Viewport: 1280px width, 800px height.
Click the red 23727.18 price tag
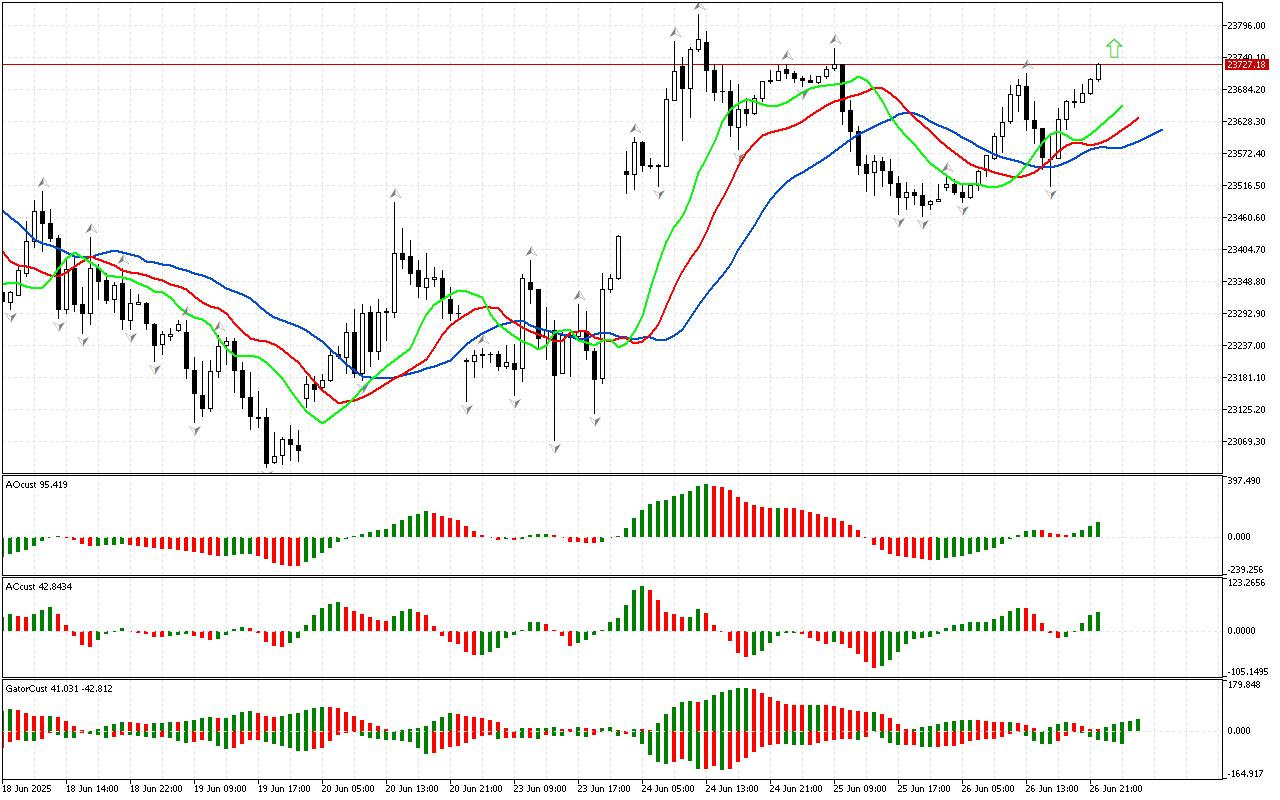pos(1246,64)
